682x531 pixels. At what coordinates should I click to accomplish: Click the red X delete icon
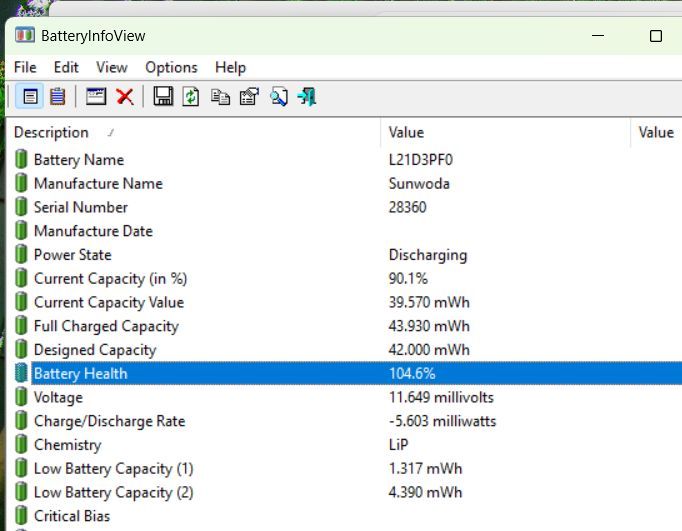pyautogui.click(x=125, y=97)
